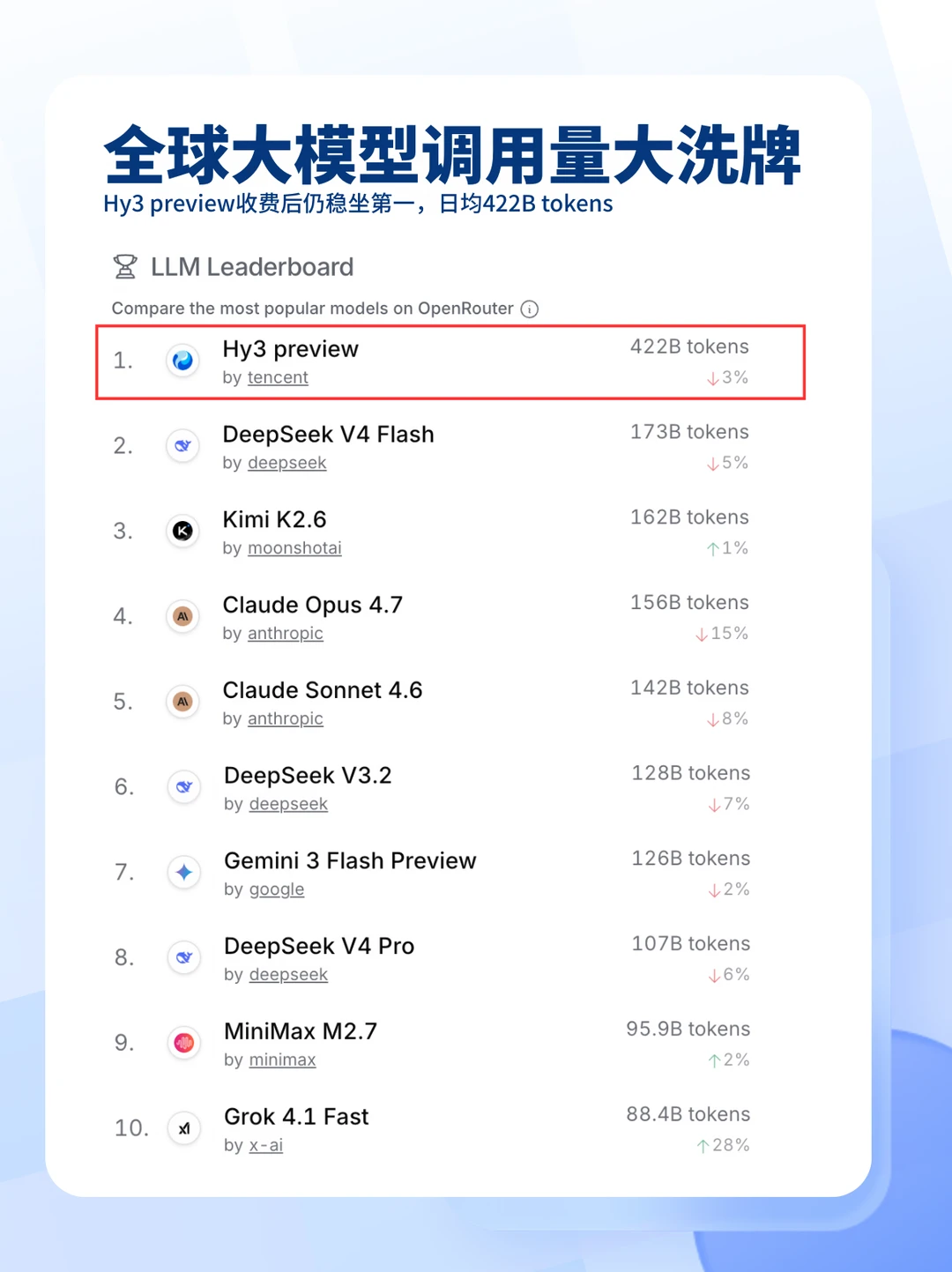Screen dimensions: 952x1272
Task: Select the Claude Sonnet 4.6 model name
Action: click(322, 690)
